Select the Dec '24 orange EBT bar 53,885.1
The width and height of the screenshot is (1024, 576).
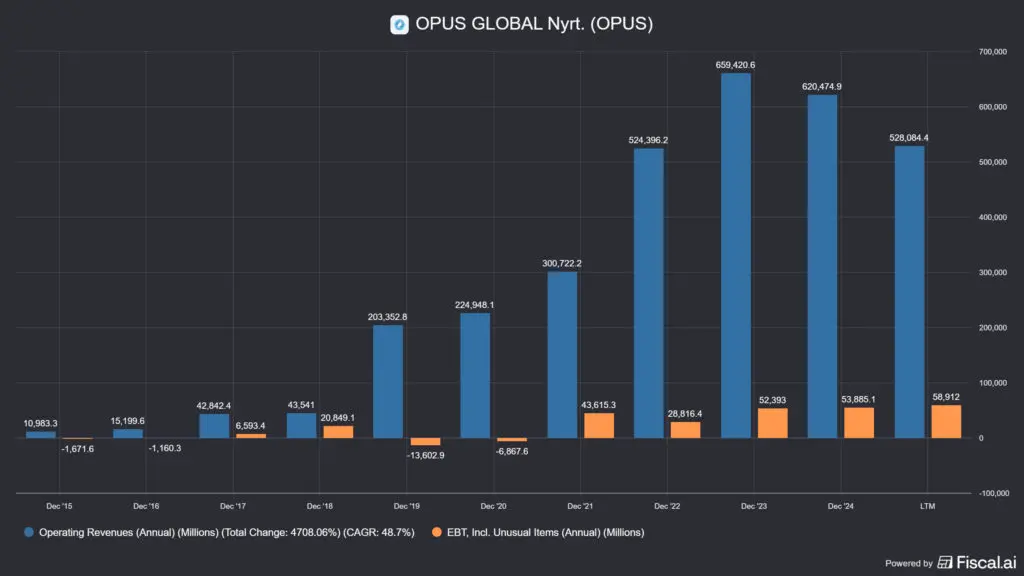coord(859,423)
